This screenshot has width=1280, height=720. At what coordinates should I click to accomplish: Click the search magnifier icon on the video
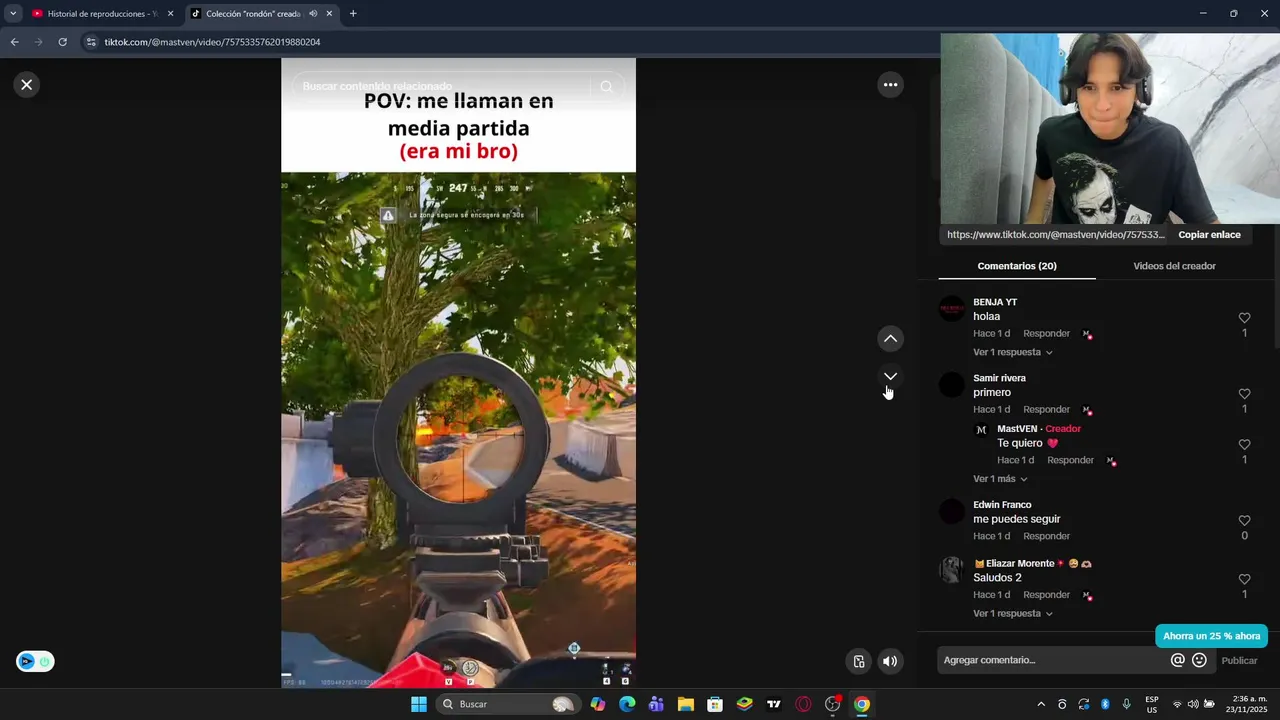point(606,87)
